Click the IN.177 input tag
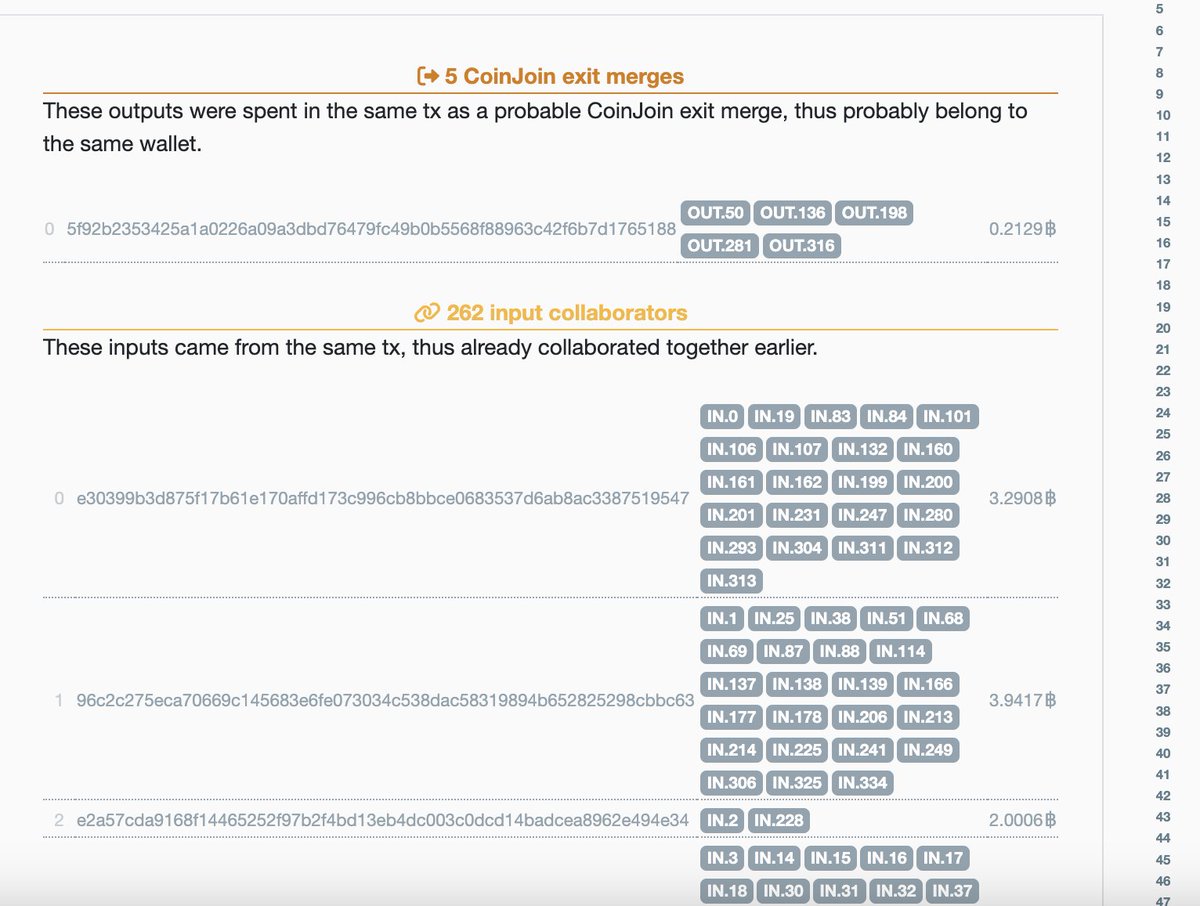This screenshot has height=906, width=1200. [x=731, y=718]
